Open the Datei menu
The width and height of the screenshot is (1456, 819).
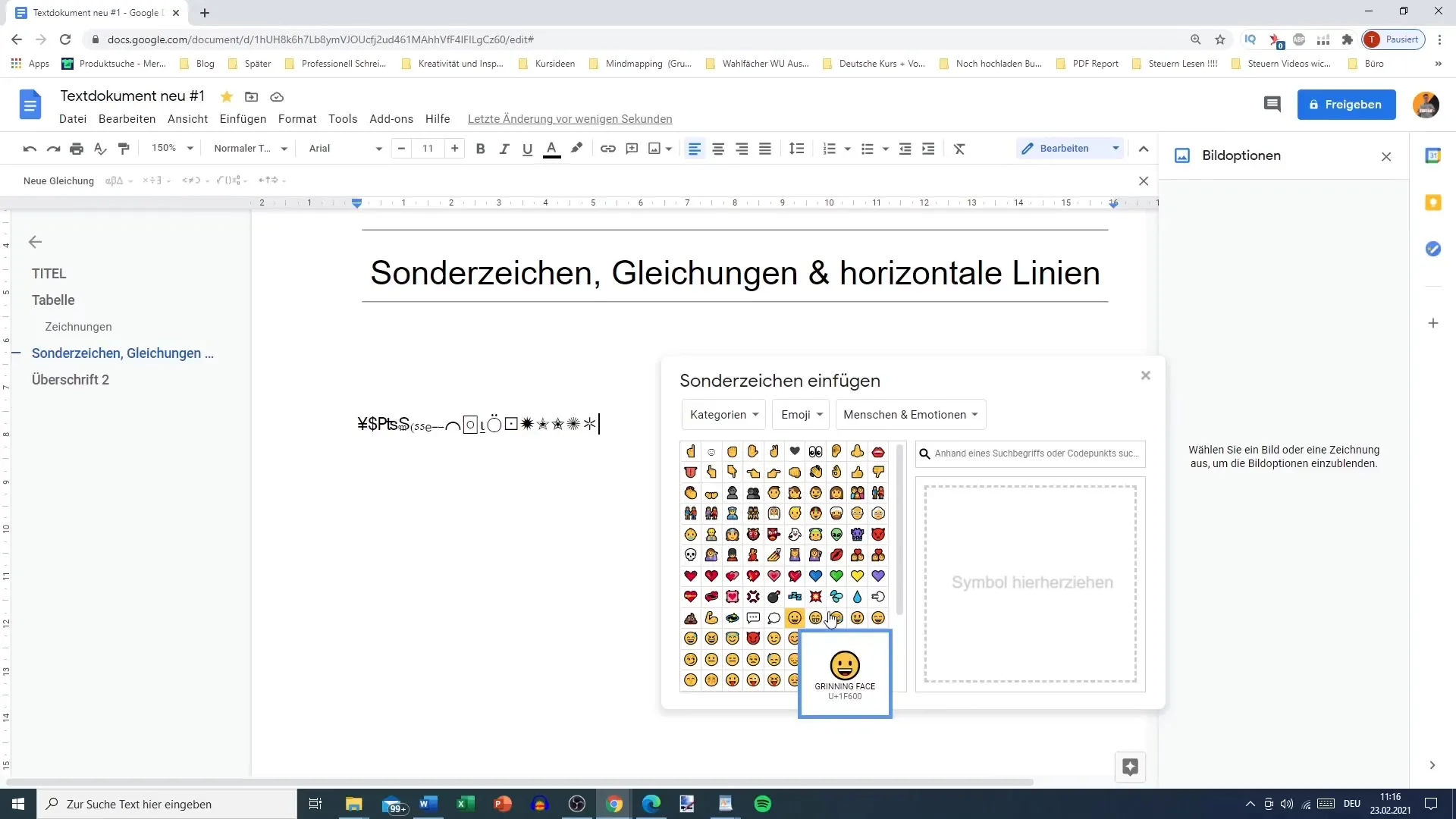pyautogui.click(x=73, y=119)
